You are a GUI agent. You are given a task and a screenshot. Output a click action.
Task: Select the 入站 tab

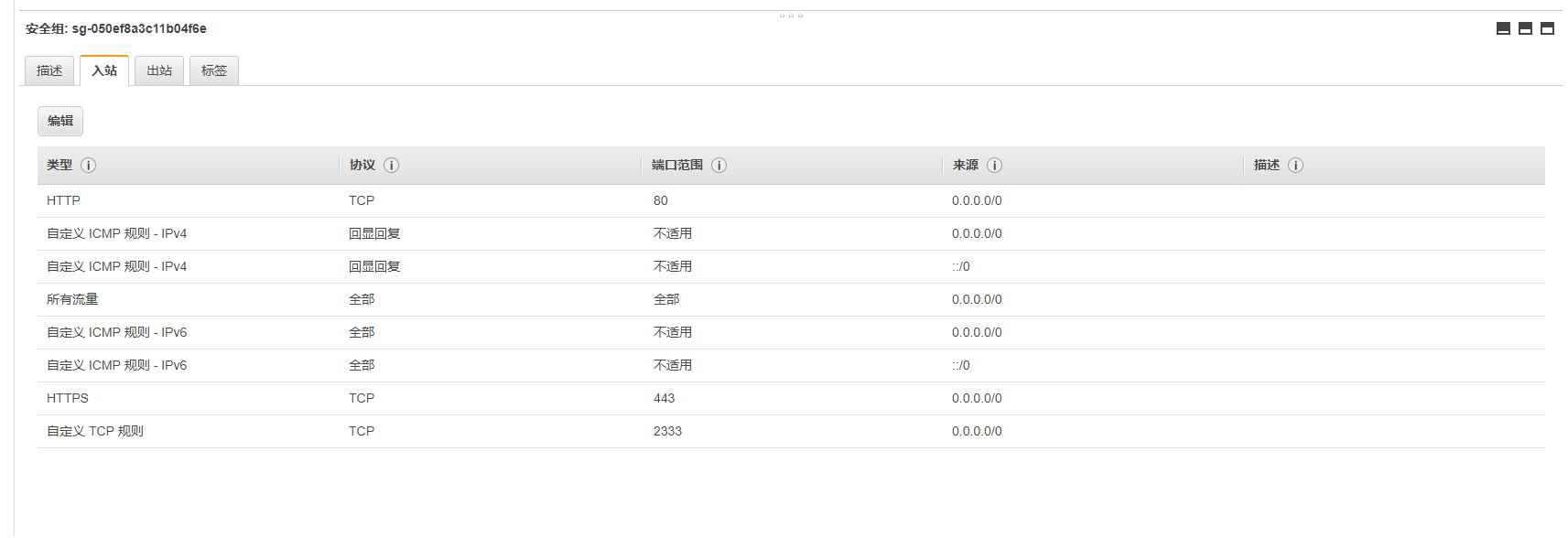click(104, 70)
